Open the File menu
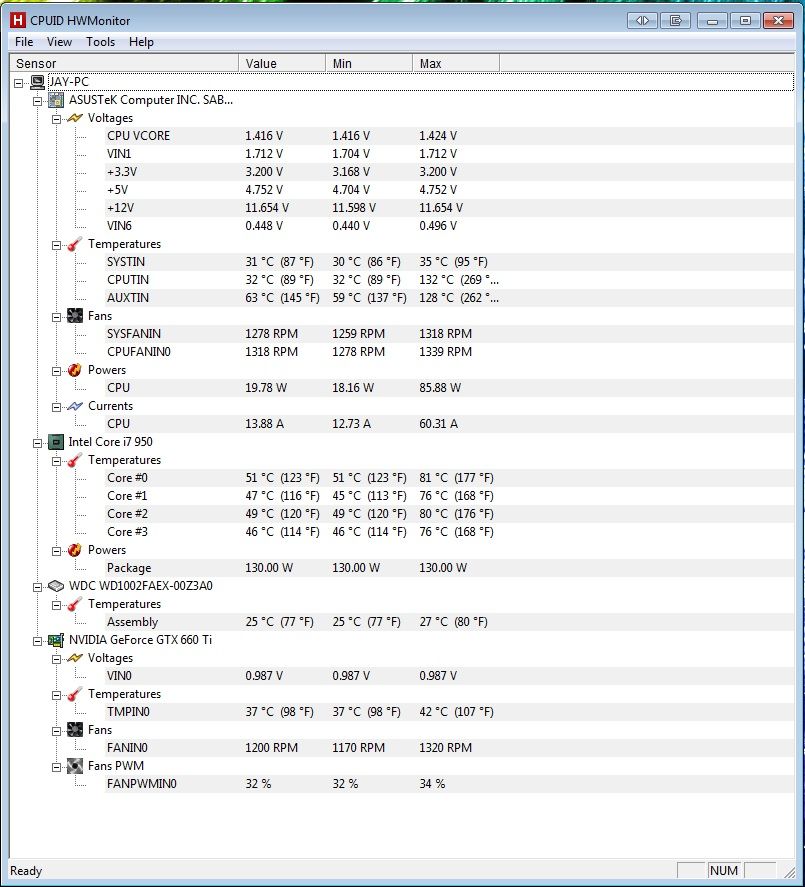Screen dimensions: 805x887 tap(24, 42)
